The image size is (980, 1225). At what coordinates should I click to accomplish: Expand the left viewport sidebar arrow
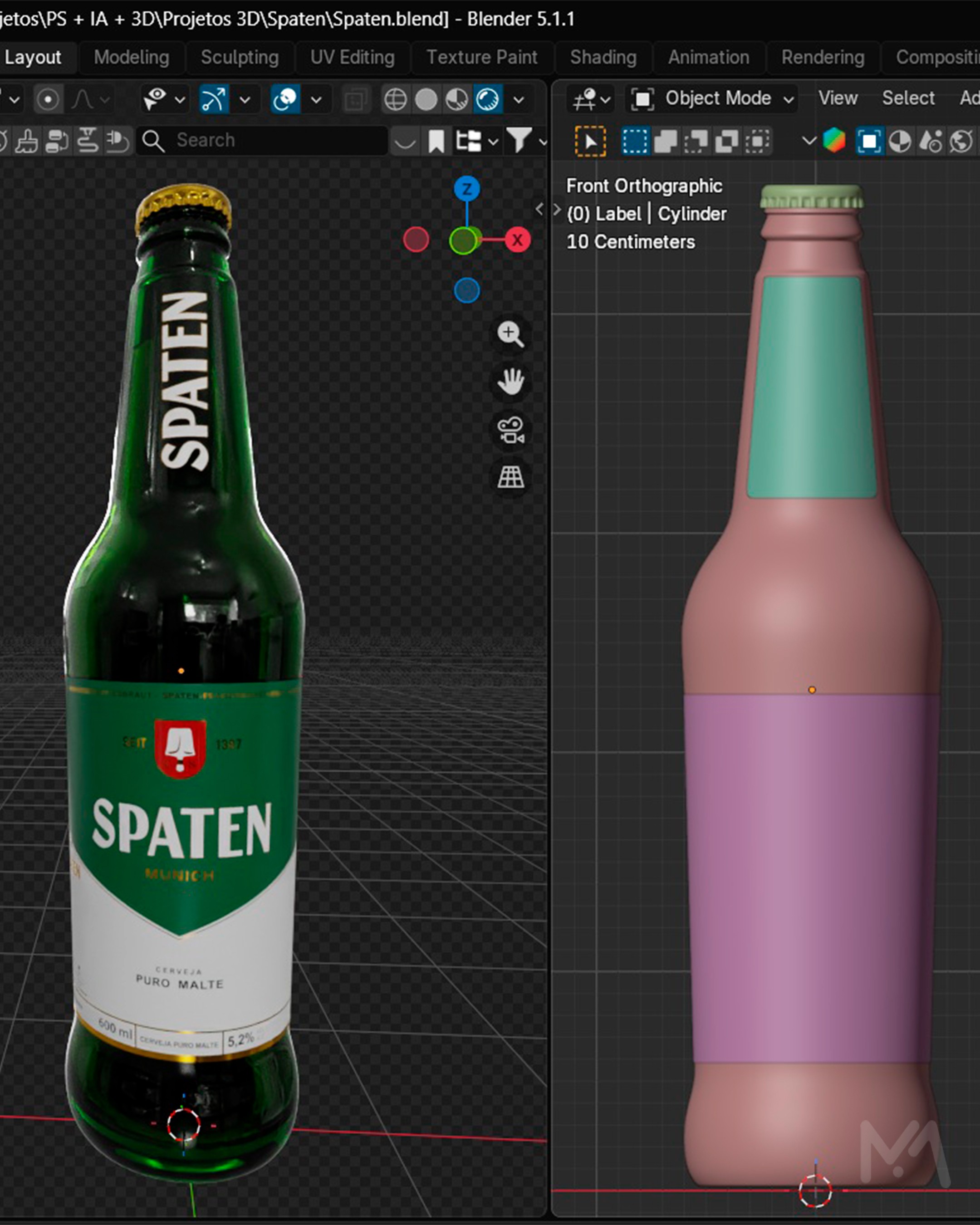[539, 210]
